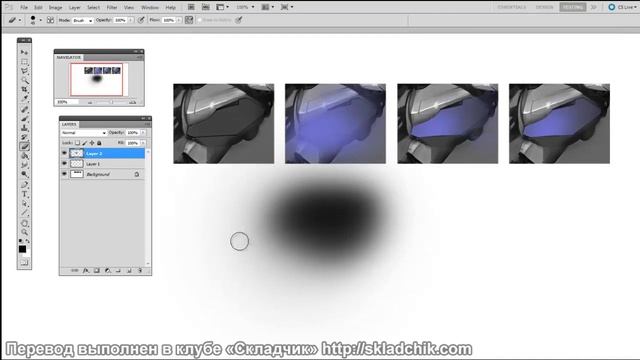Hide Background layer visibility eye
The image size is (640, 360).
point(64,174)
